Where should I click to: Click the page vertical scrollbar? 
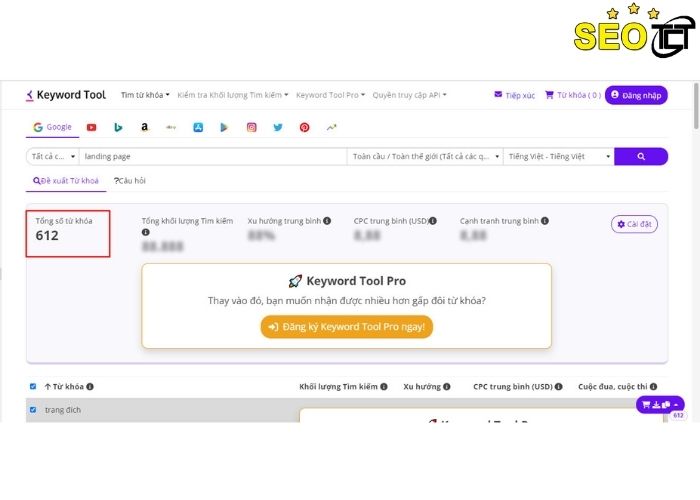(696, 107)
